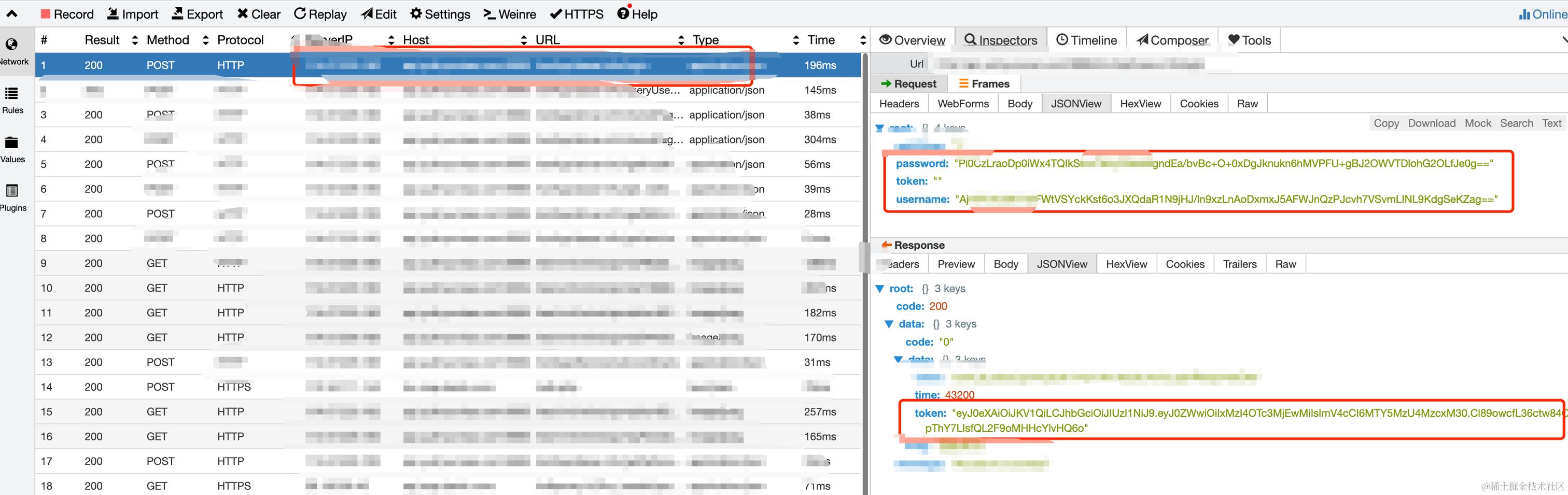Viewport: 1568px width, 495px height.
Task: Click the Text button in request view
Action: [1551, 123]
